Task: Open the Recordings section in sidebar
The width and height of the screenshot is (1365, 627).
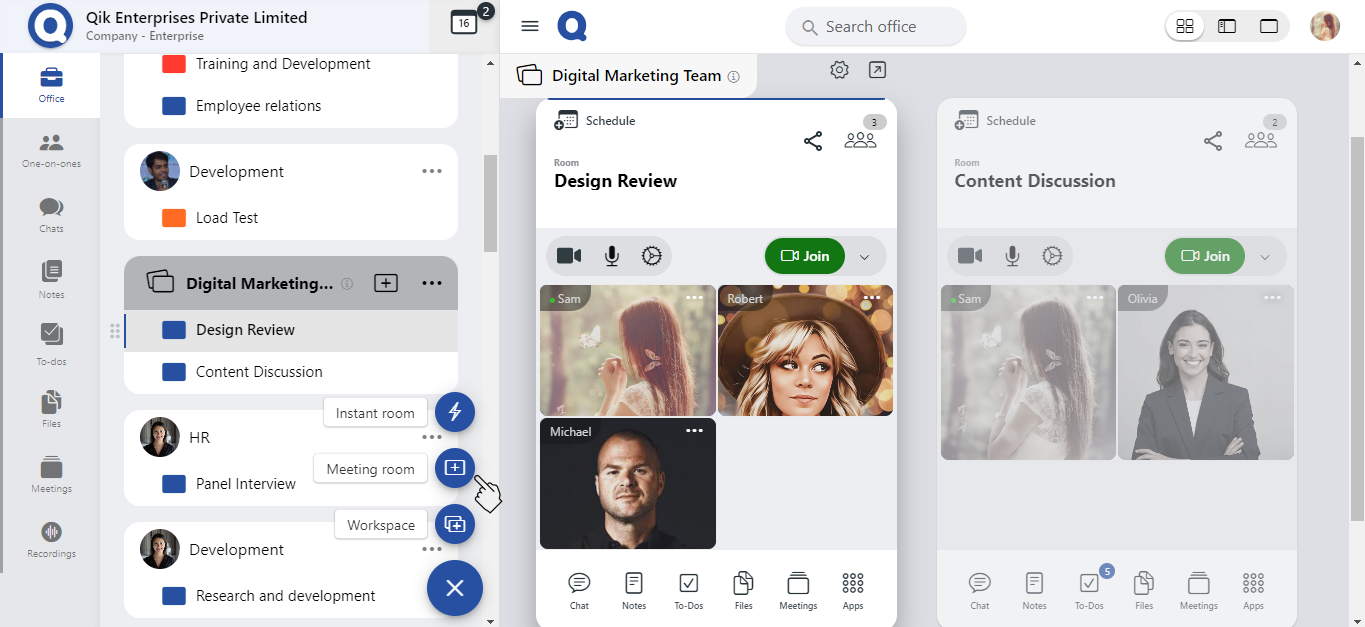Action: [51, 539]
